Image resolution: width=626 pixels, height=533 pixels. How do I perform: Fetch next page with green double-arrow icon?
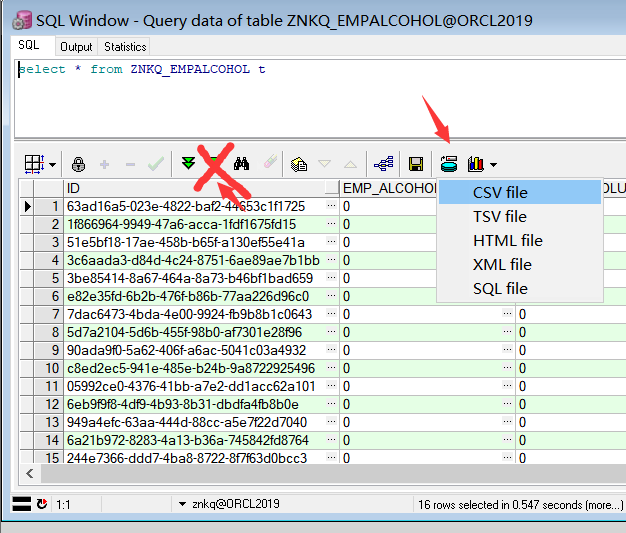tap(188, 163)
